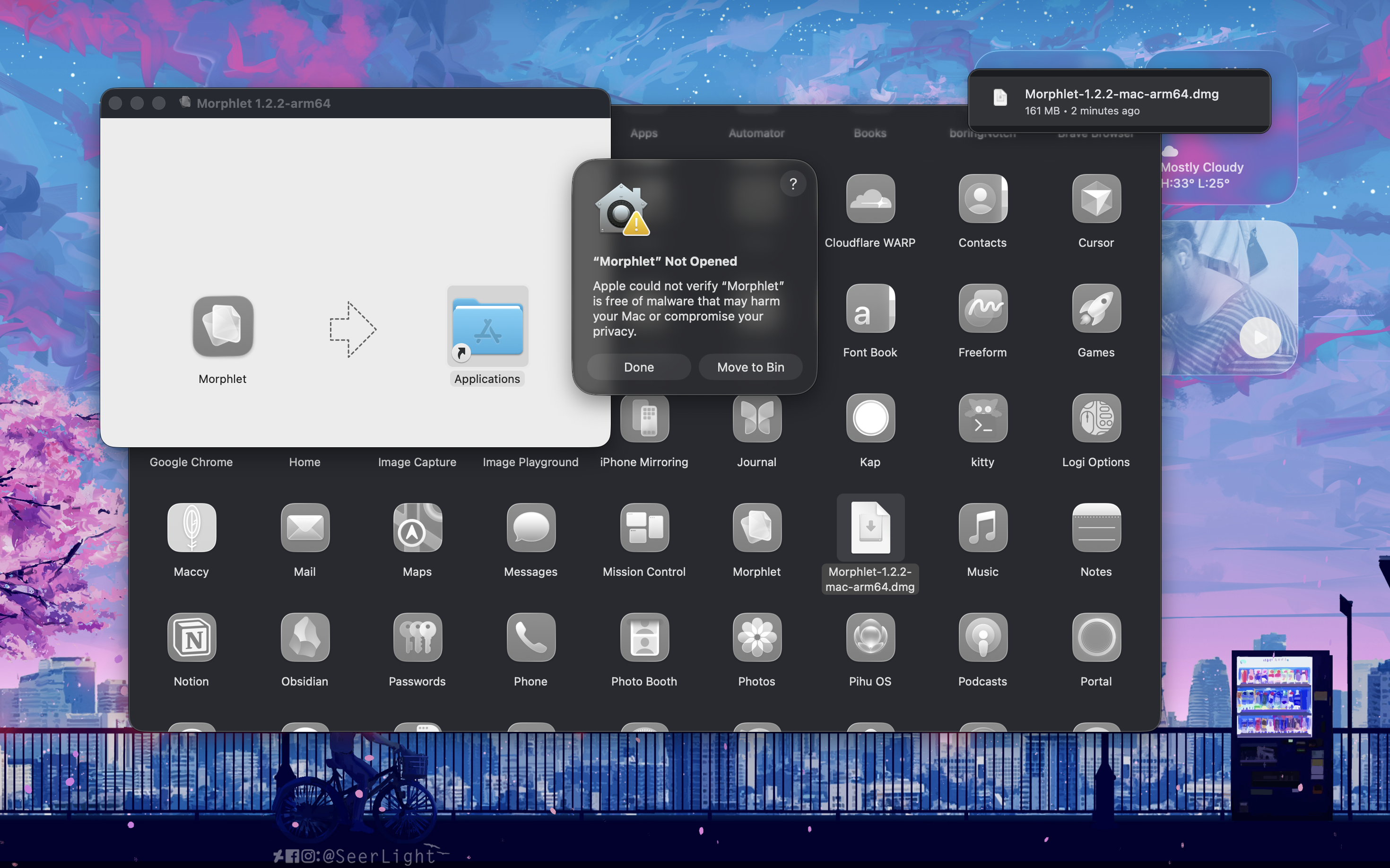
Task: Click the Image Capture label
Action: click(417, 462)
